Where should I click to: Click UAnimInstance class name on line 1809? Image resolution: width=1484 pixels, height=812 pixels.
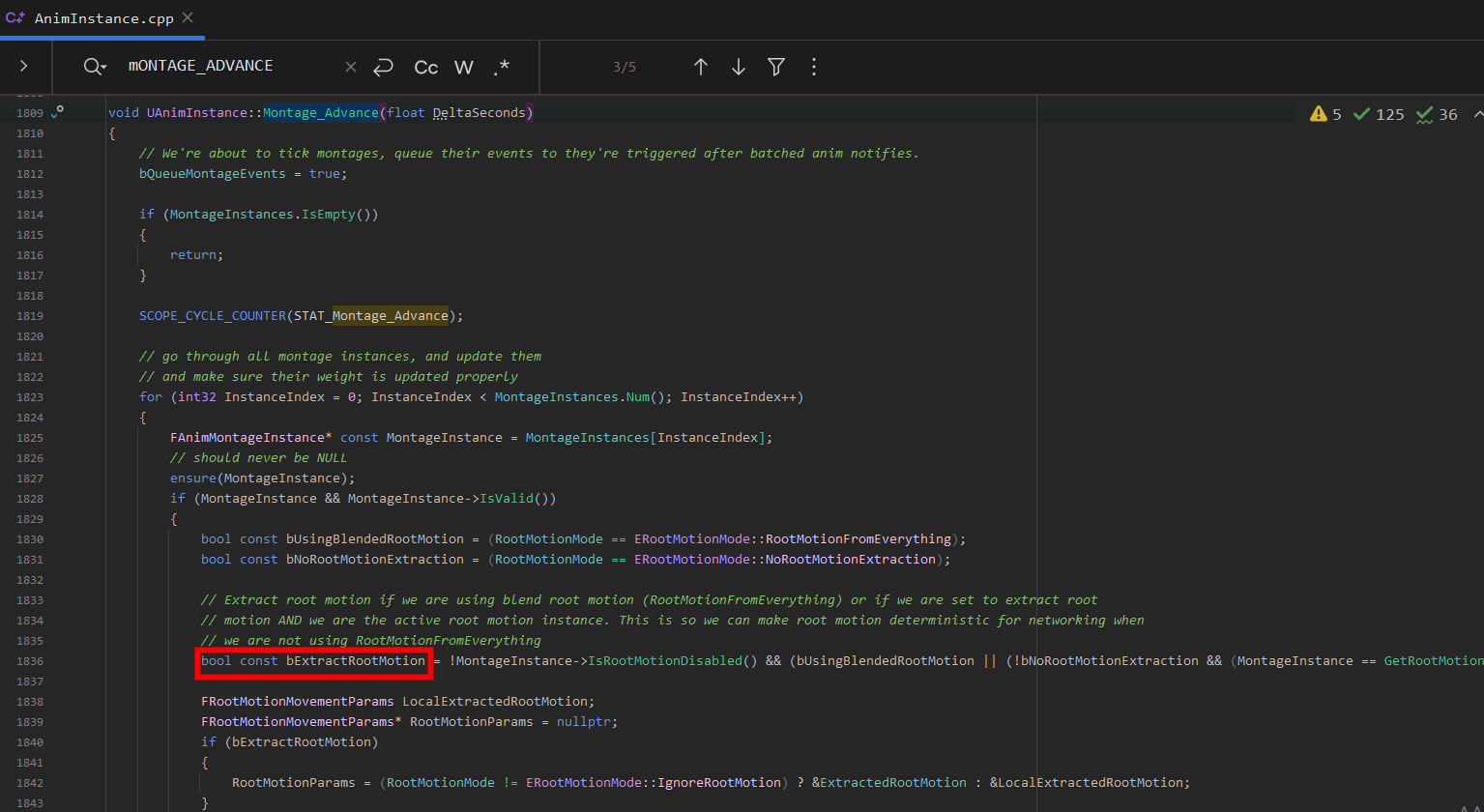(x=197, y=113)
